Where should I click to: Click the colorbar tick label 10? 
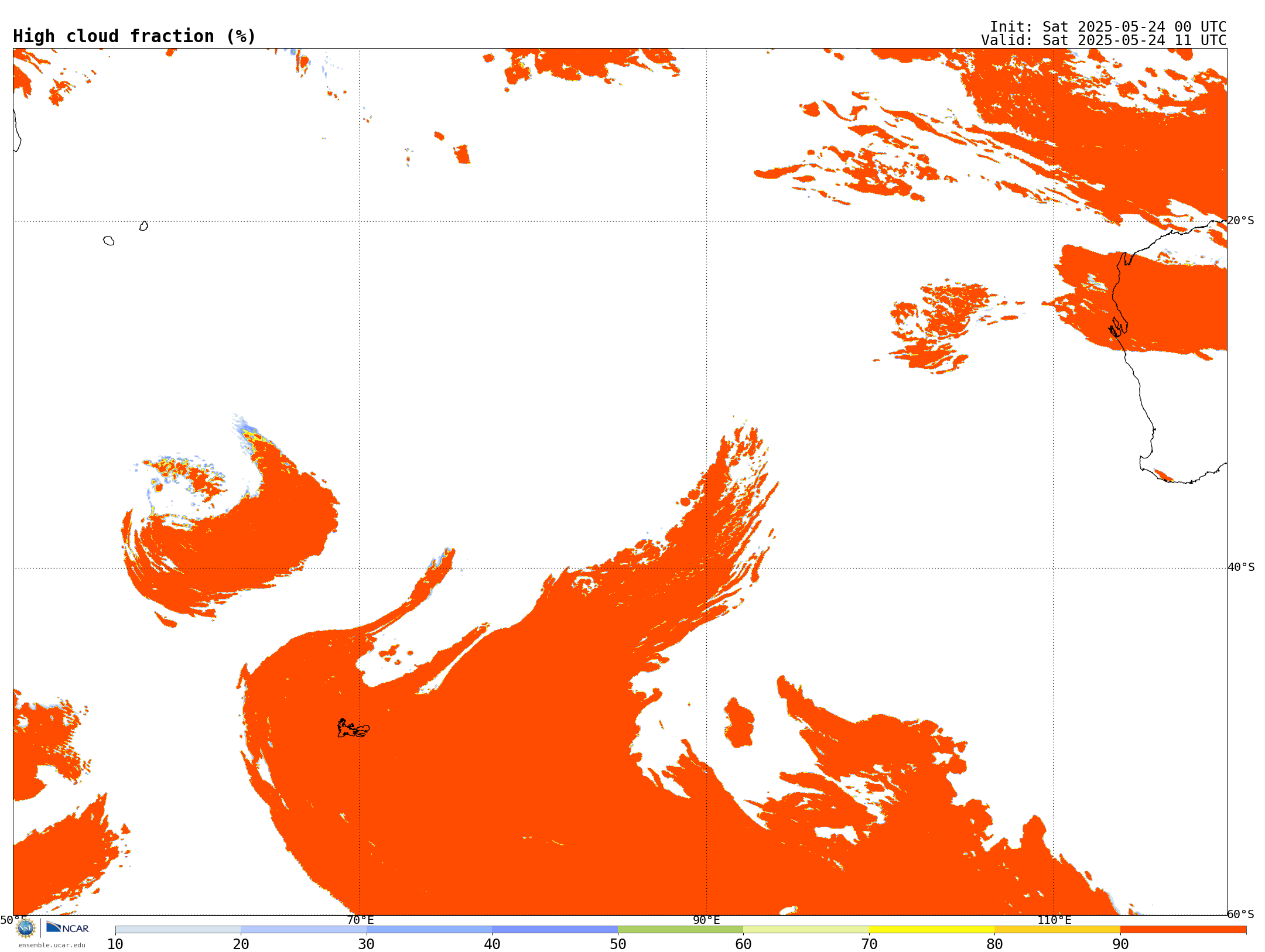(115, 944)
